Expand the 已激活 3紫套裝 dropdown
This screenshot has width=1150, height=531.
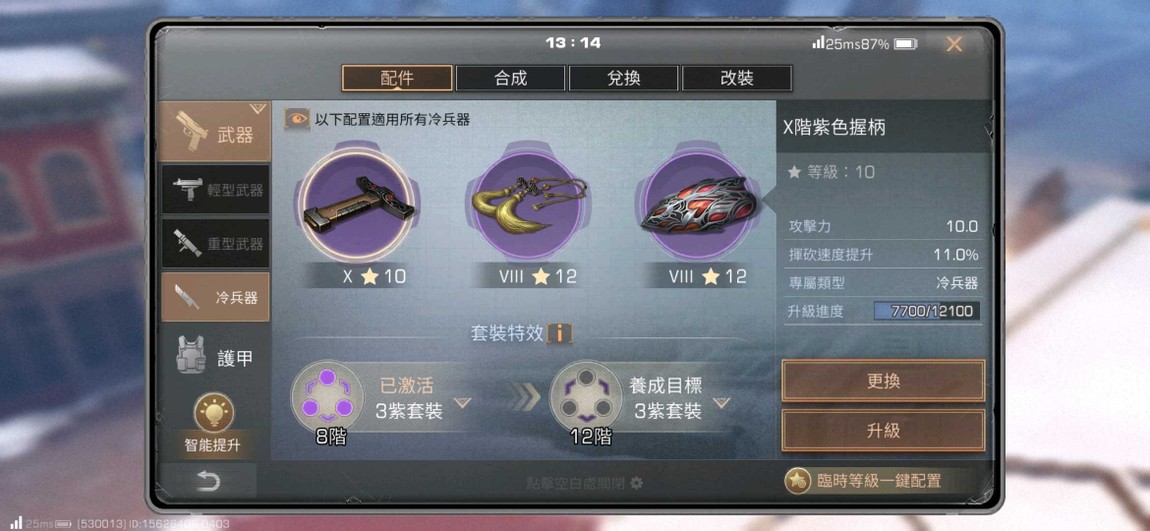462,402
